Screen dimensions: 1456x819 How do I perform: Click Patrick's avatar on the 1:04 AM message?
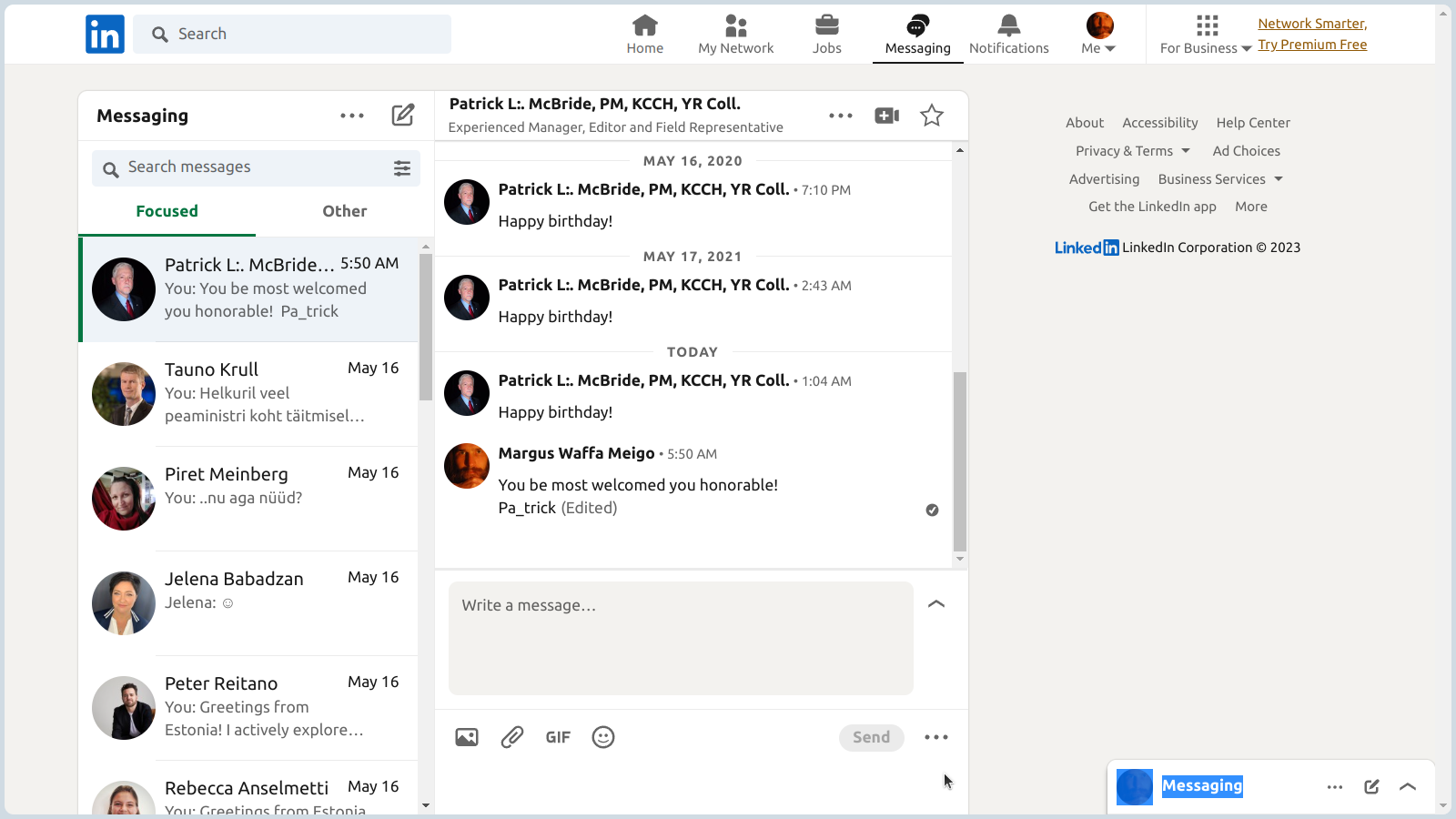pos(467,393)
